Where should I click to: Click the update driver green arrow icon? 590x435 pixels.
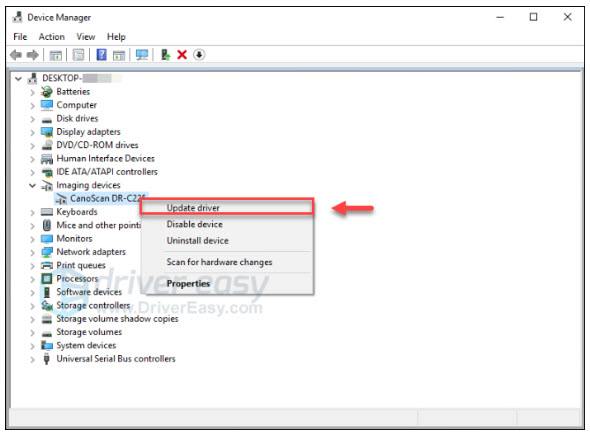165,55
